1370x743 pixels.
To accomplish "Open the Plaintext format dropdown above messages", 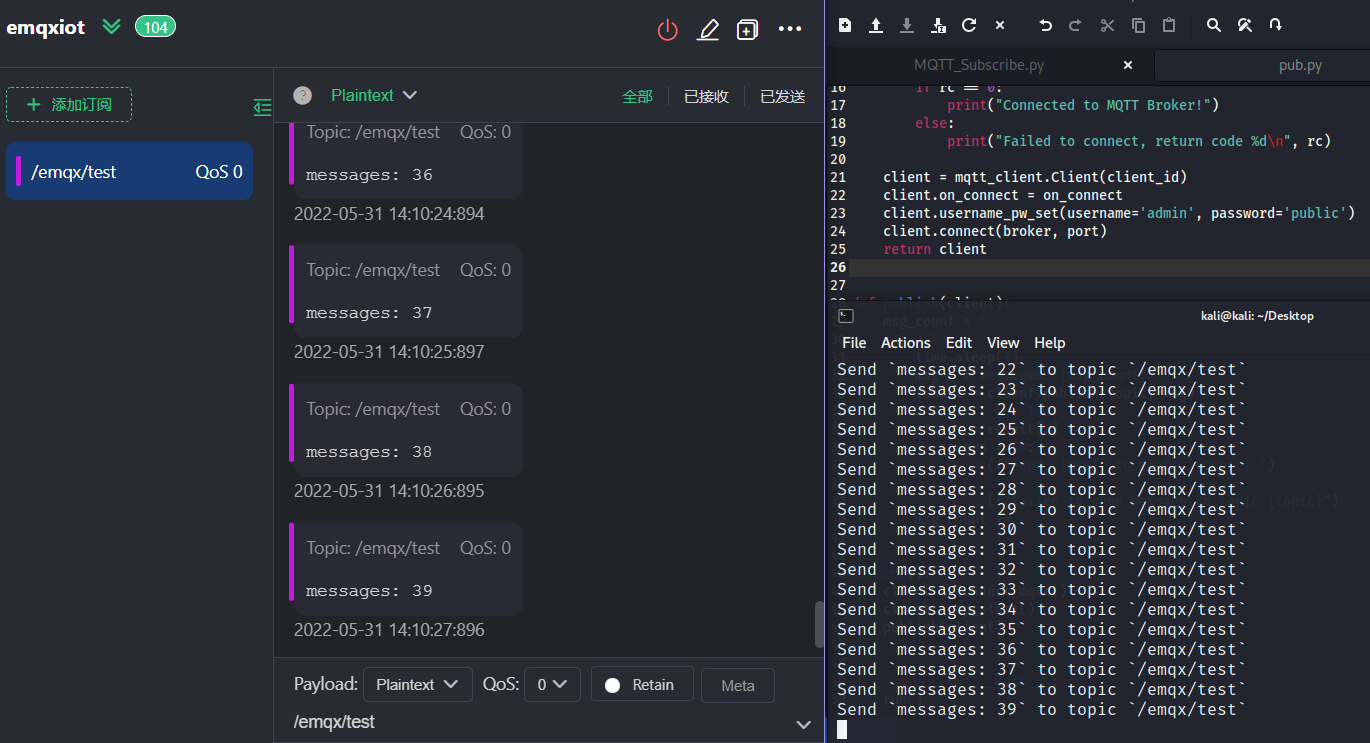I will [374, 95].
